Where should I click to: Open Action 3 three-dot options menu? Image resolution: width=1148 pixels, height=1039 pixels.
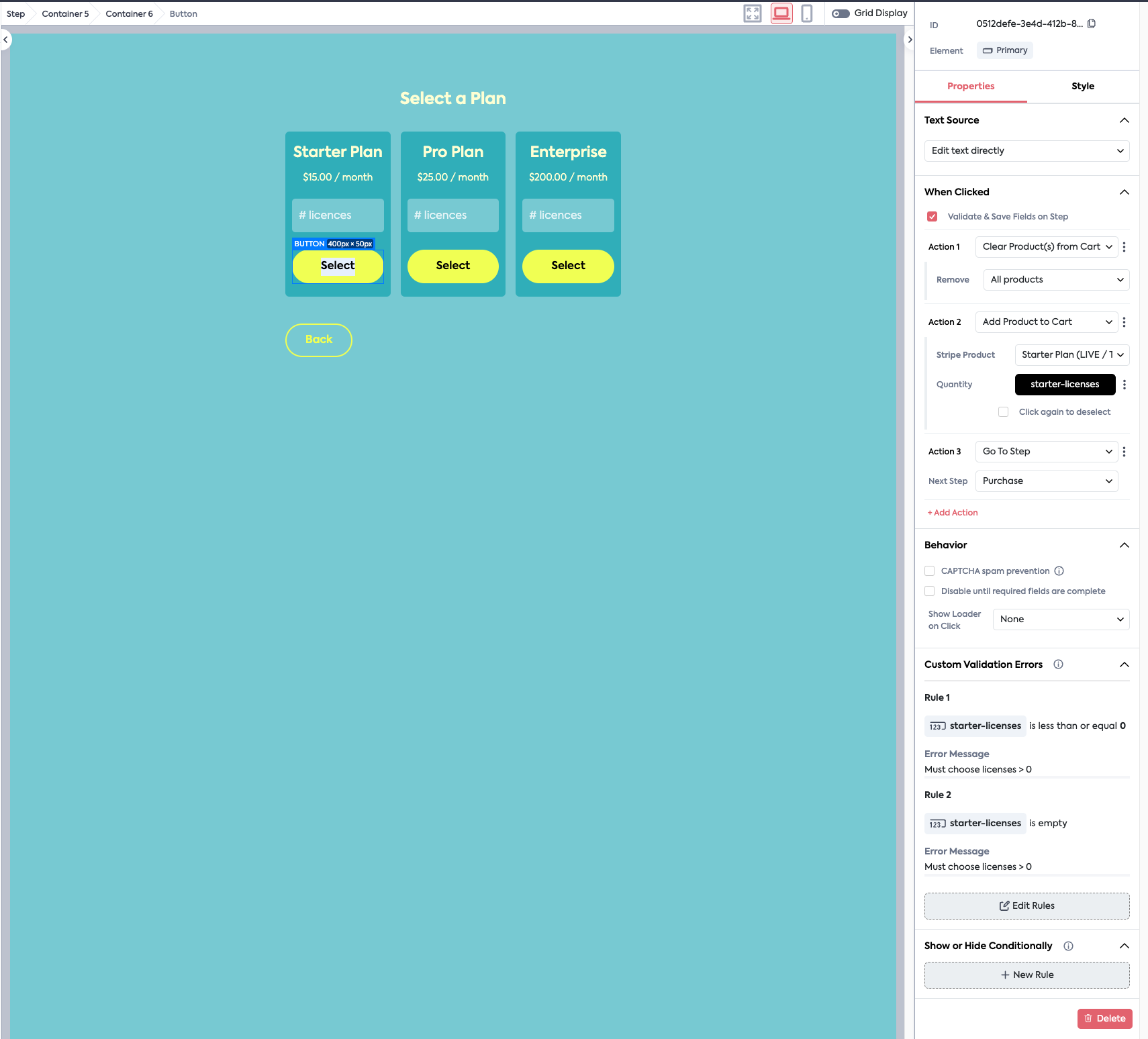[1125, 452]
